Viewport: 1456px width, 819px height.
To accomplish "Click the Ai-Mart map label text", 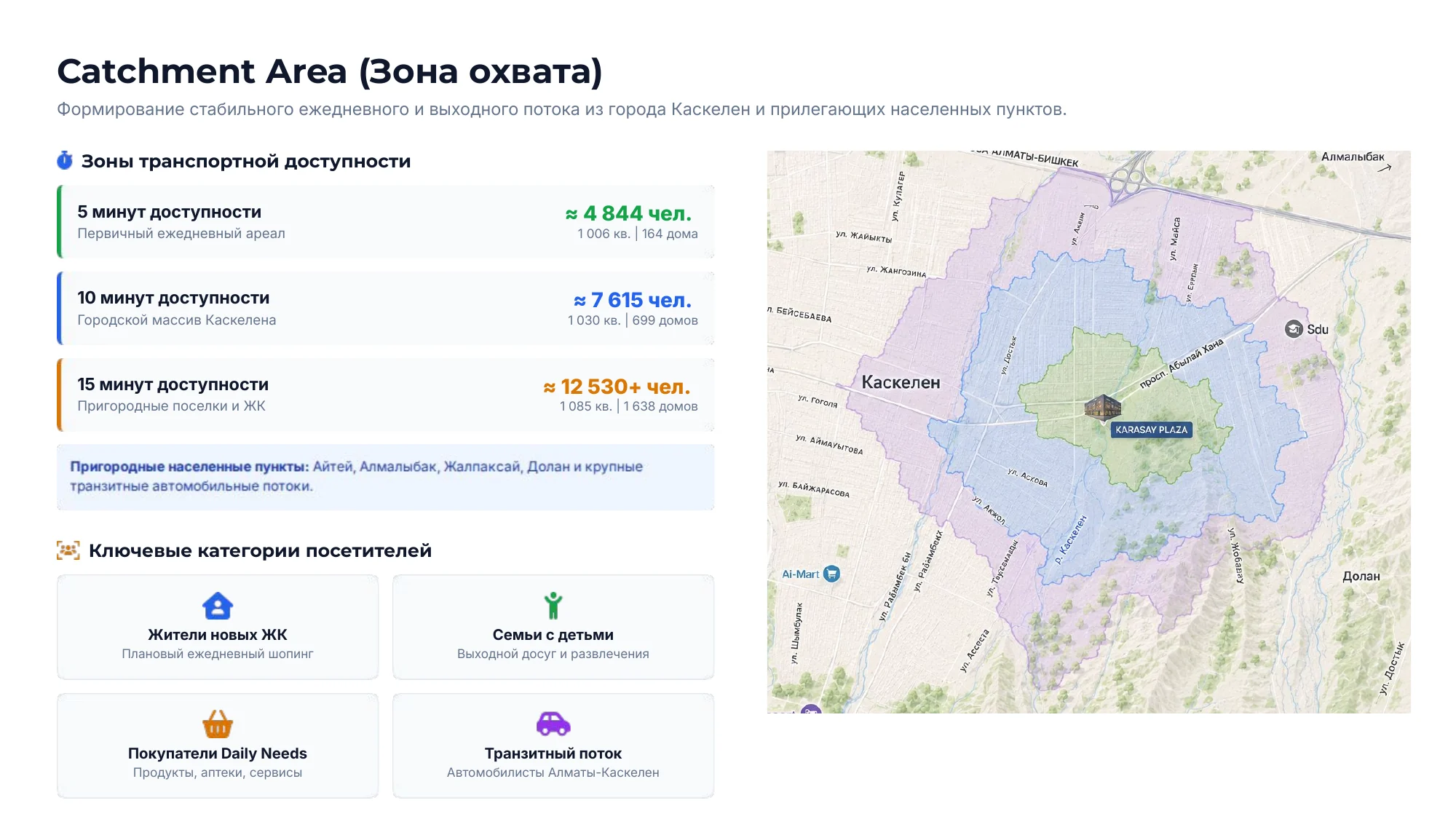I will (x=801, y=574).
